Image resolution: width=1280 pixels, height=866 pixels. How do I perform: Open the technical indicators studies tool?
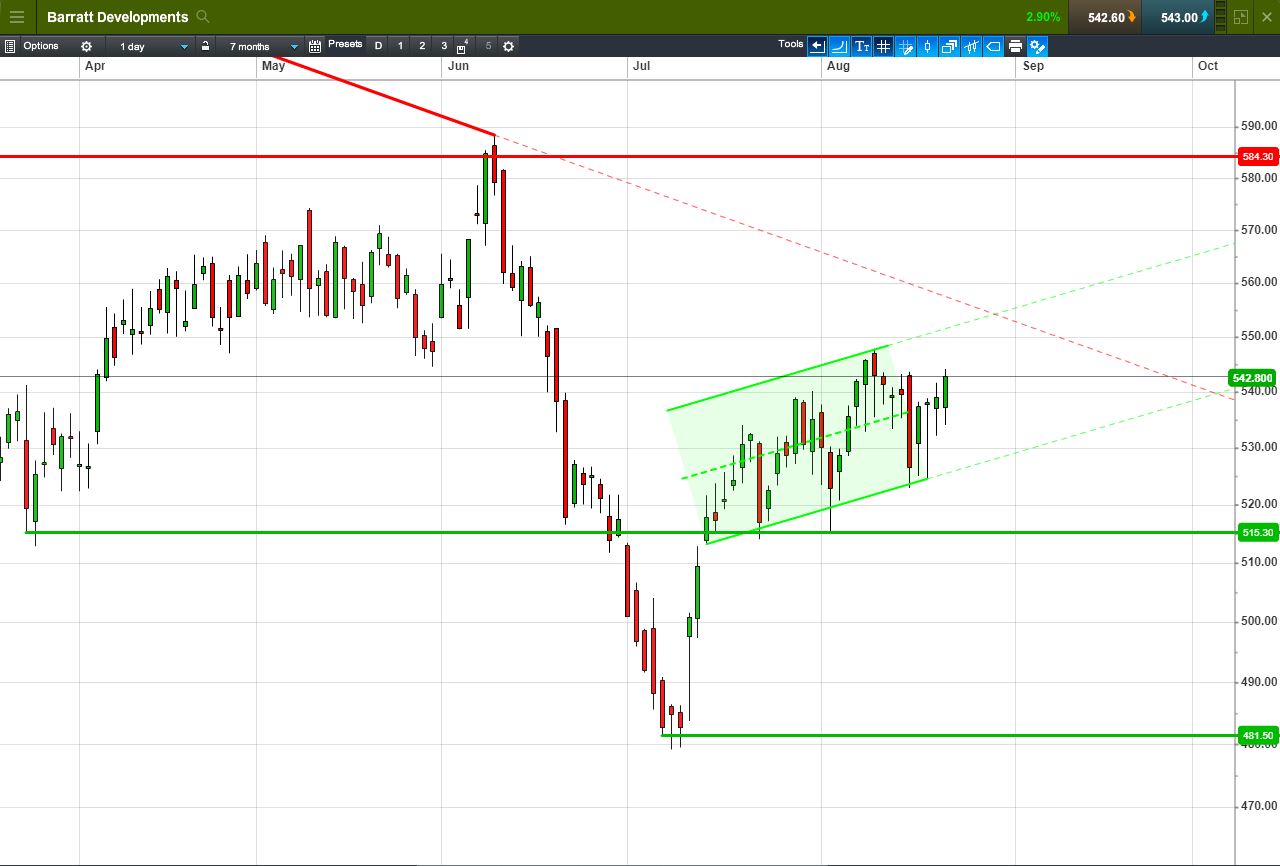tap(971, 46)
